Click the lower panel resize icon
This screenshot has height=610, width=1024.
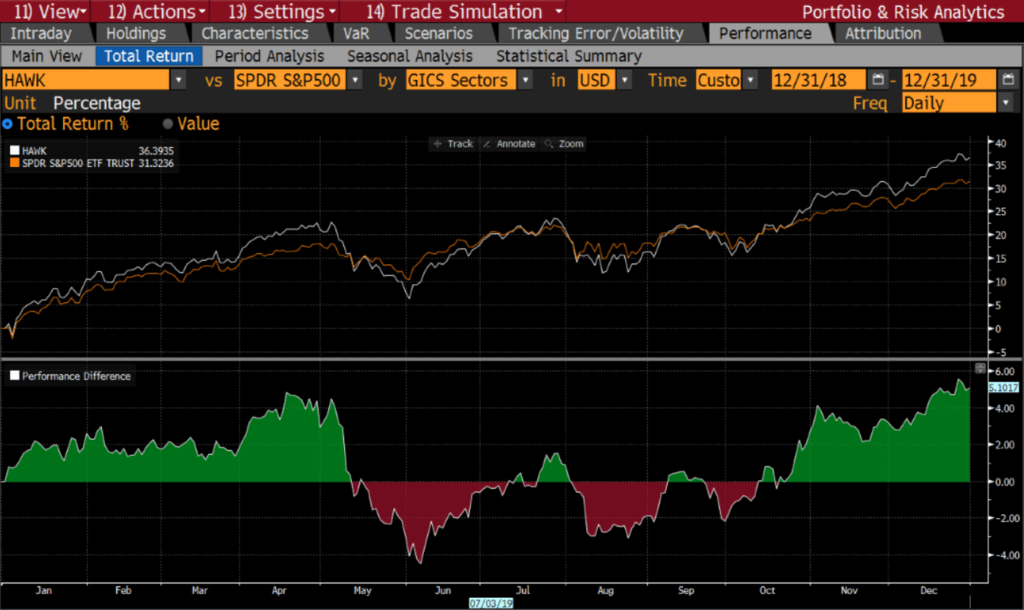tap(979, 368)
